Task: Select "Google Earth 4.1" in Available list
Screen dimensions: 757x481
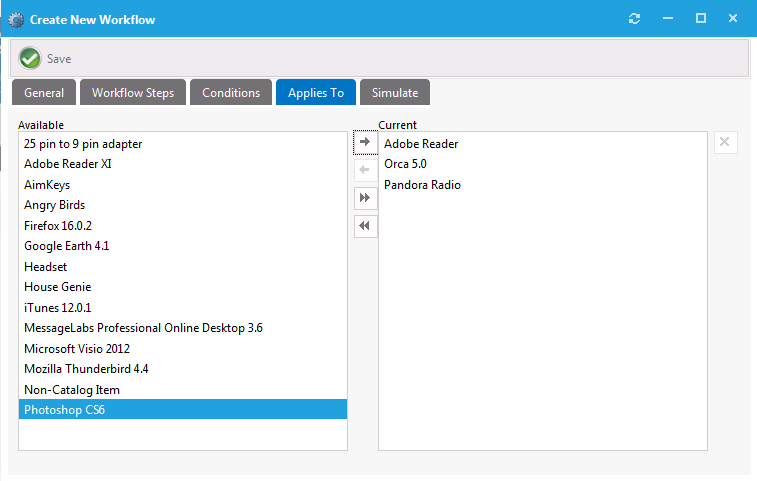Action: point(182,246)
